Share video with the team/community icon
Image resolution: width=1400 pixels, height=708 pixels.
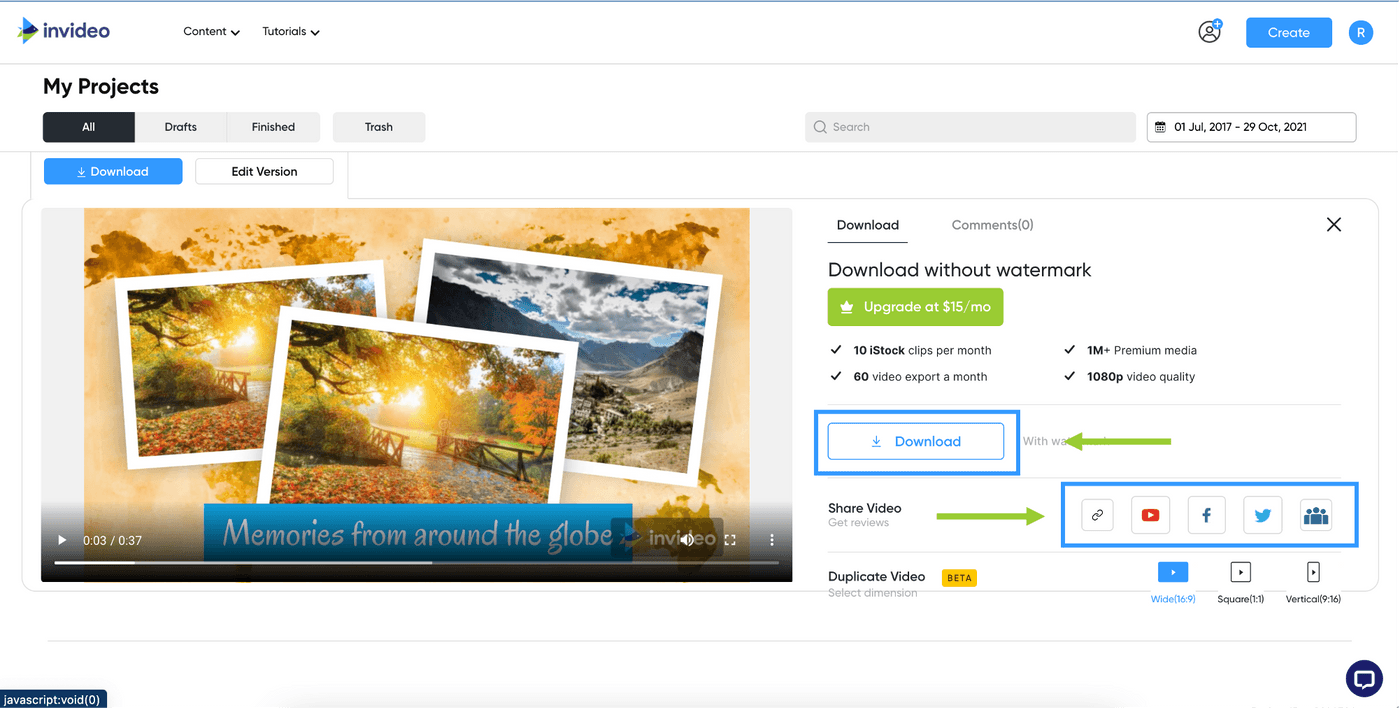click(1316, 514)
